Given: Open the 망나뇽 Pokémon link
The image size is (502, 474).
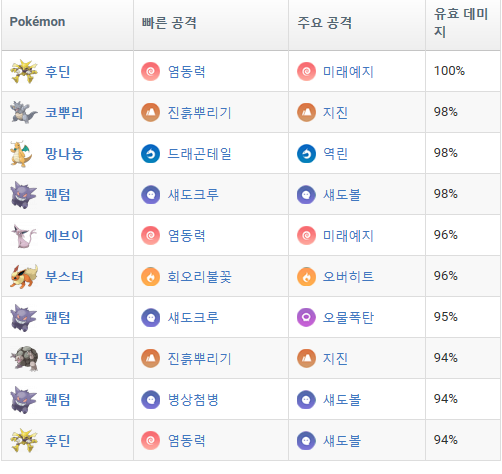Looking at the screenshot, I should [x=64, y=154].
